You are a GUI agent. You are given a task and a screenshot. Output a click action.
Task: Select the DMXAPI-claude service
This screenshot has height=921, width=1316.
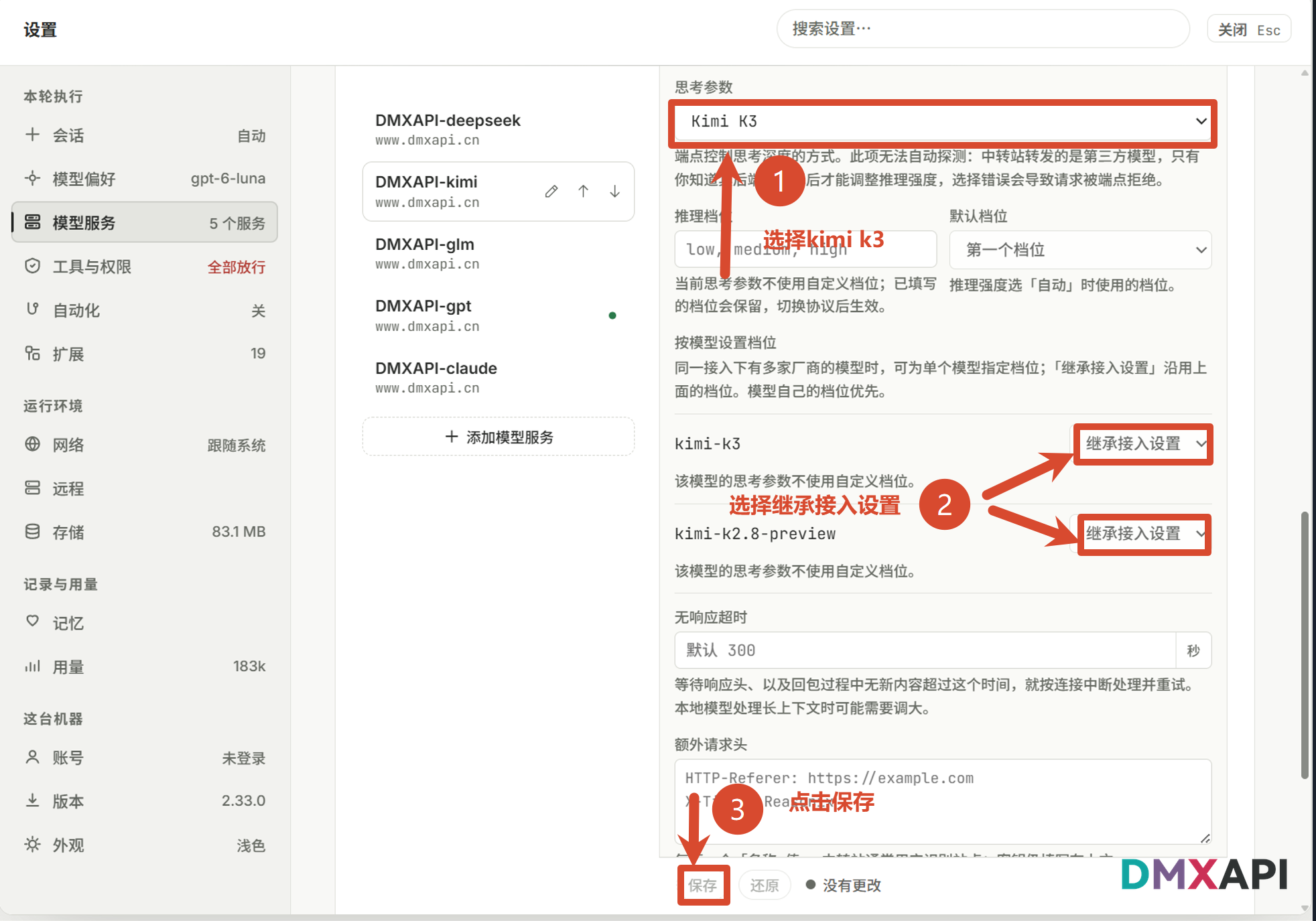coord(499,377)
